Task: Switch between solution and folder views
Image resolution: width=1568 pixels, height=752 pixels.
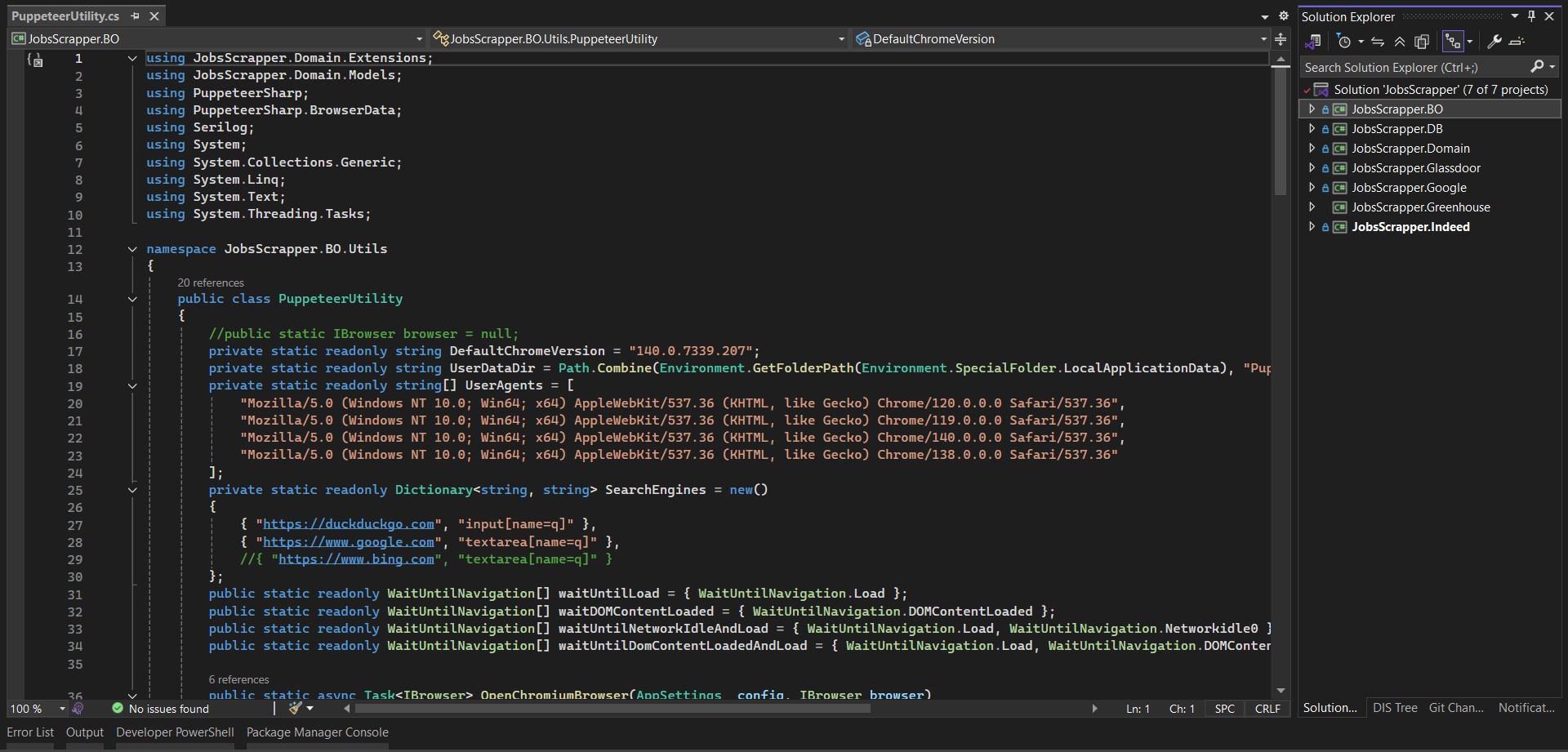Action: pos(1312,41)
